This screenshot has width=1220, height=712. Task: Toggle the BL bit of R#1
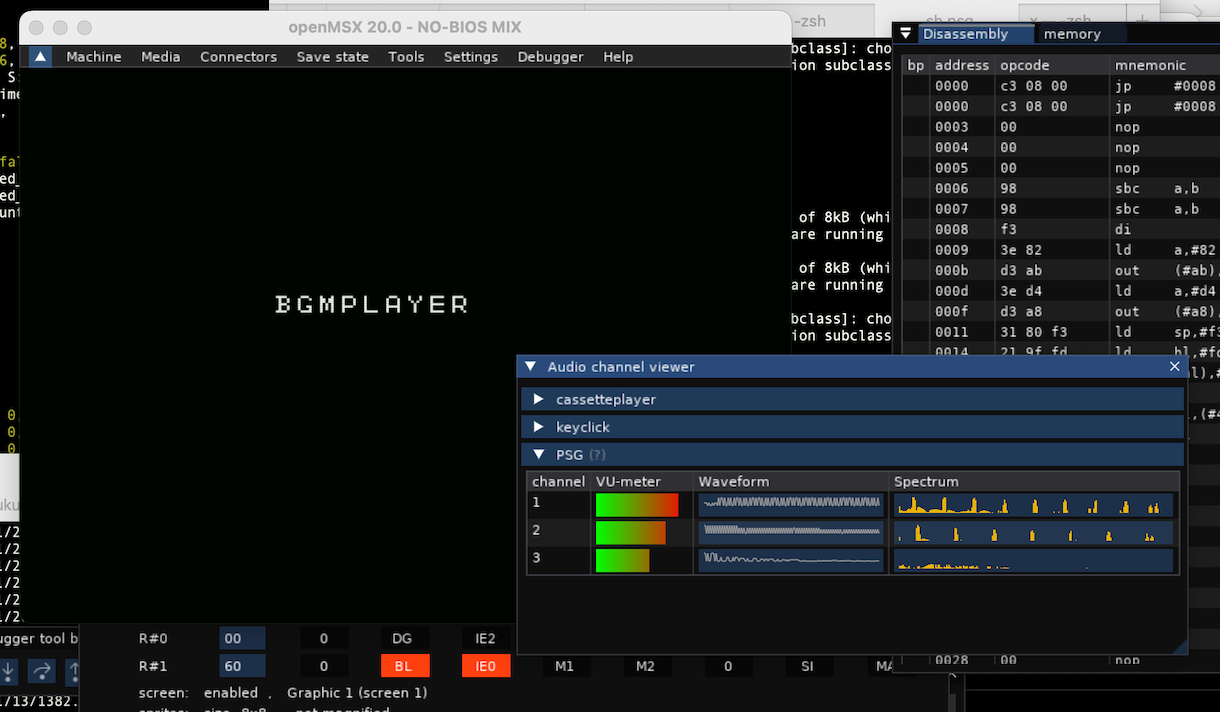coord(405,665)
